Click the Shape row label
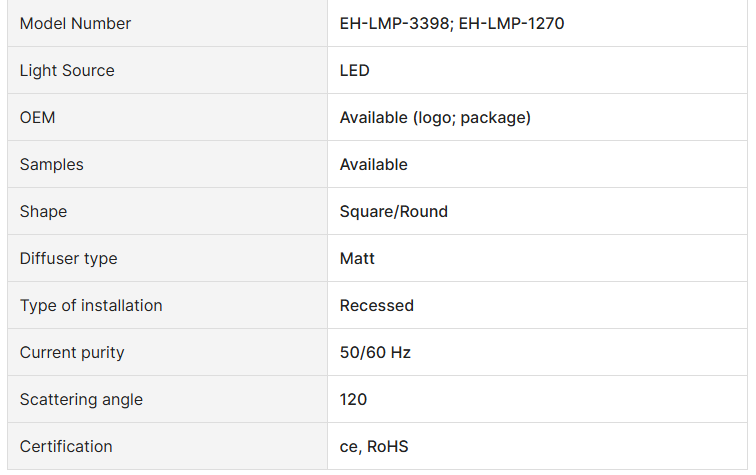 44,211
